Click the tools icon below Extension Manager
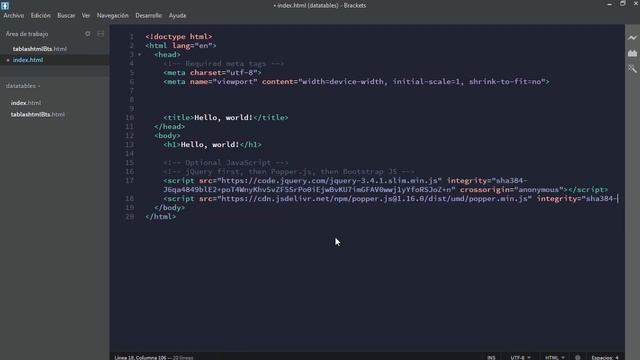The height and width of the screenshot is (360, 640). click(632, 69)
